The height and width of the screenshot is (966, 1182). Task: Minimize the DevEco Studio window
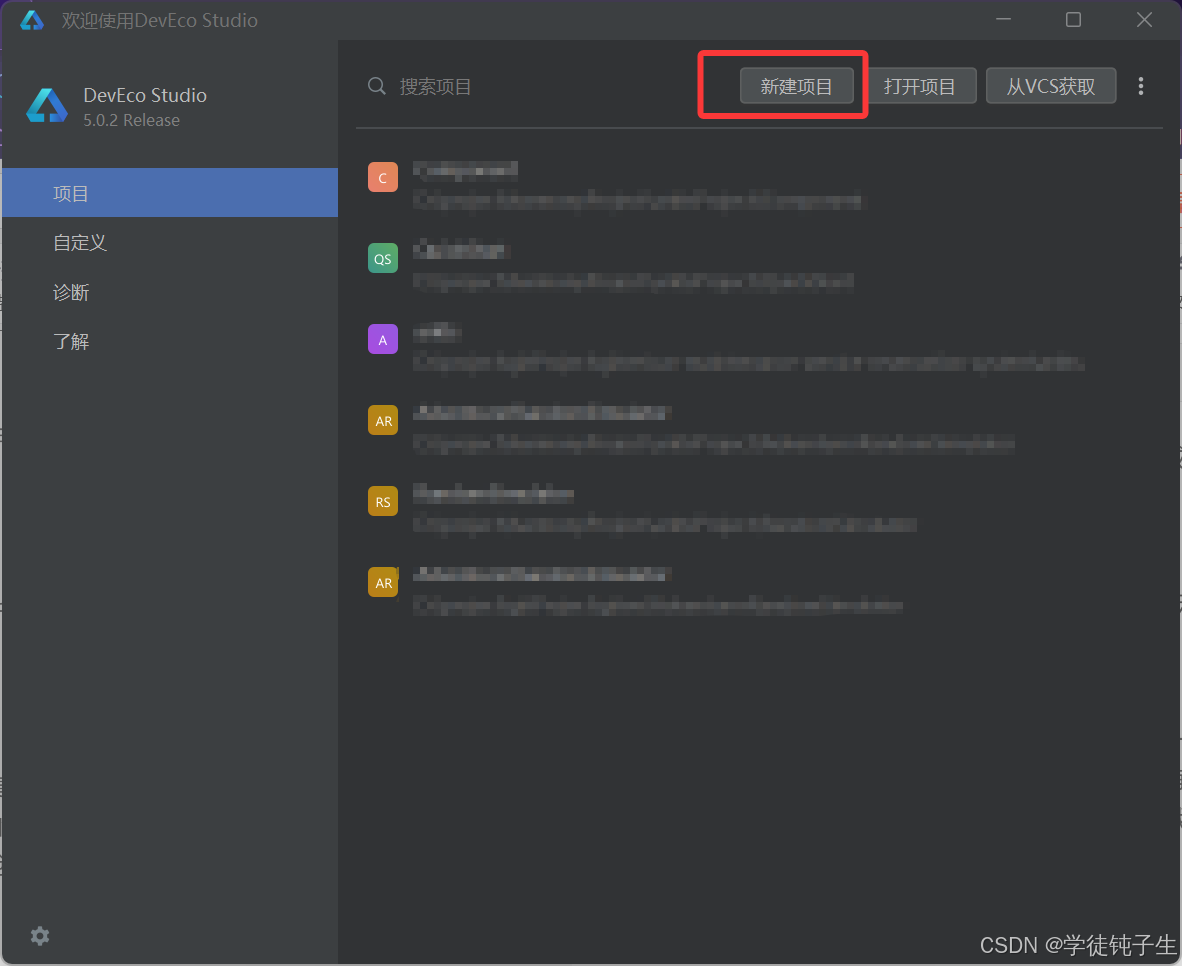point(1003,20)
